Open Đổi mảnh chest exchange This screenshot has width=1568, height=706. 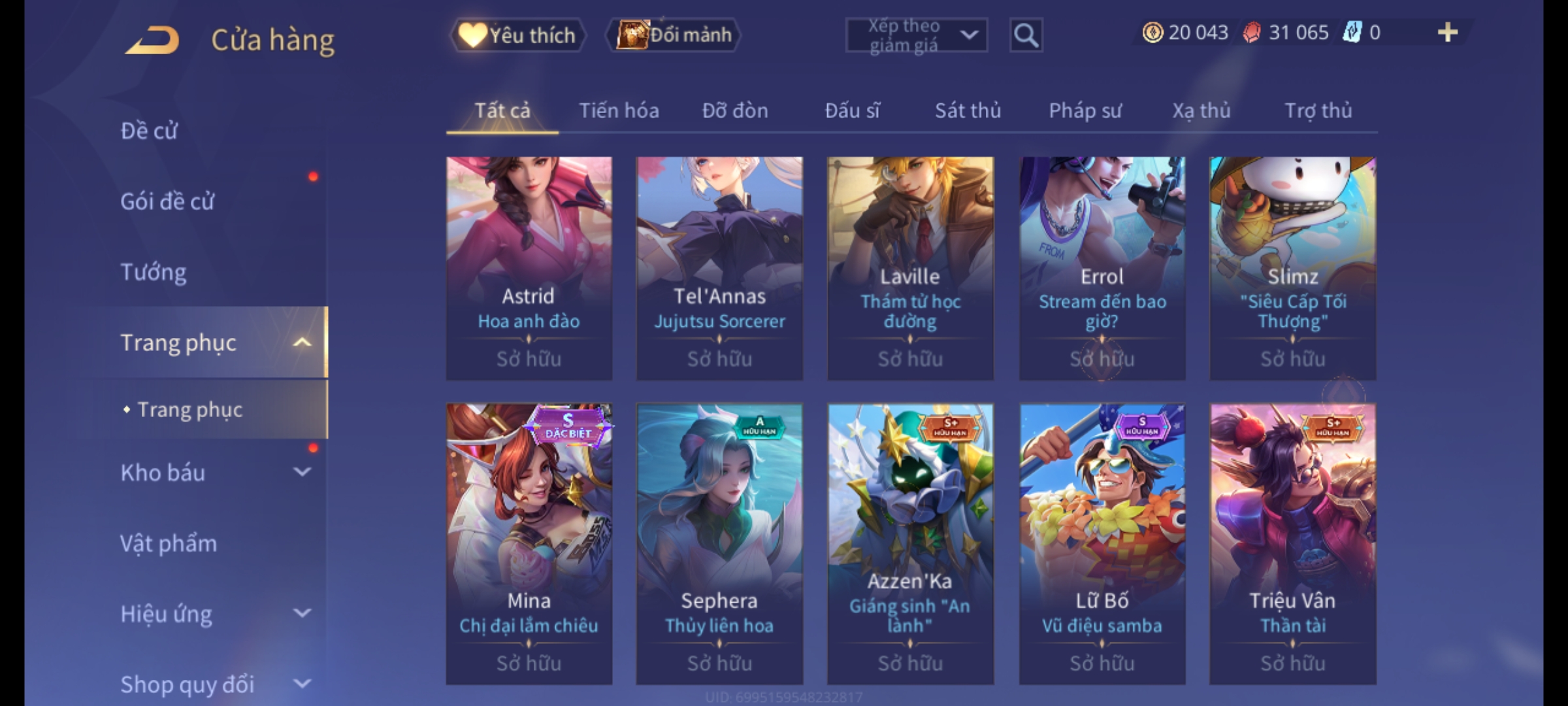(674, 35)
